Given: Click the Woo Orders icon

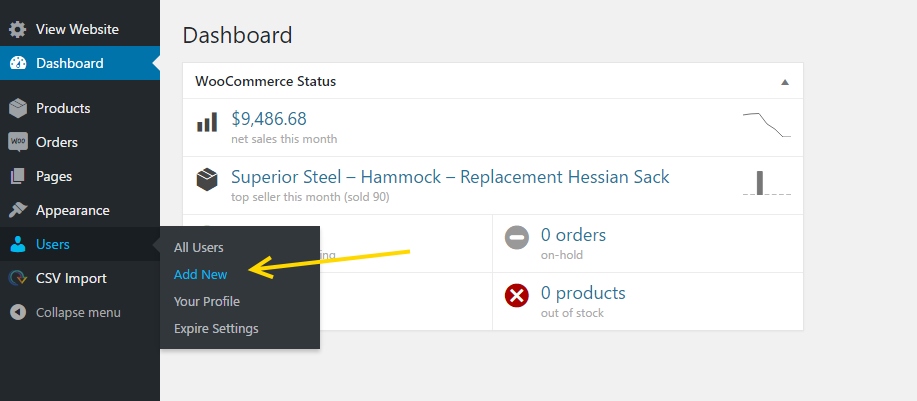Looking at the screenshot, I should coord(18,142).
